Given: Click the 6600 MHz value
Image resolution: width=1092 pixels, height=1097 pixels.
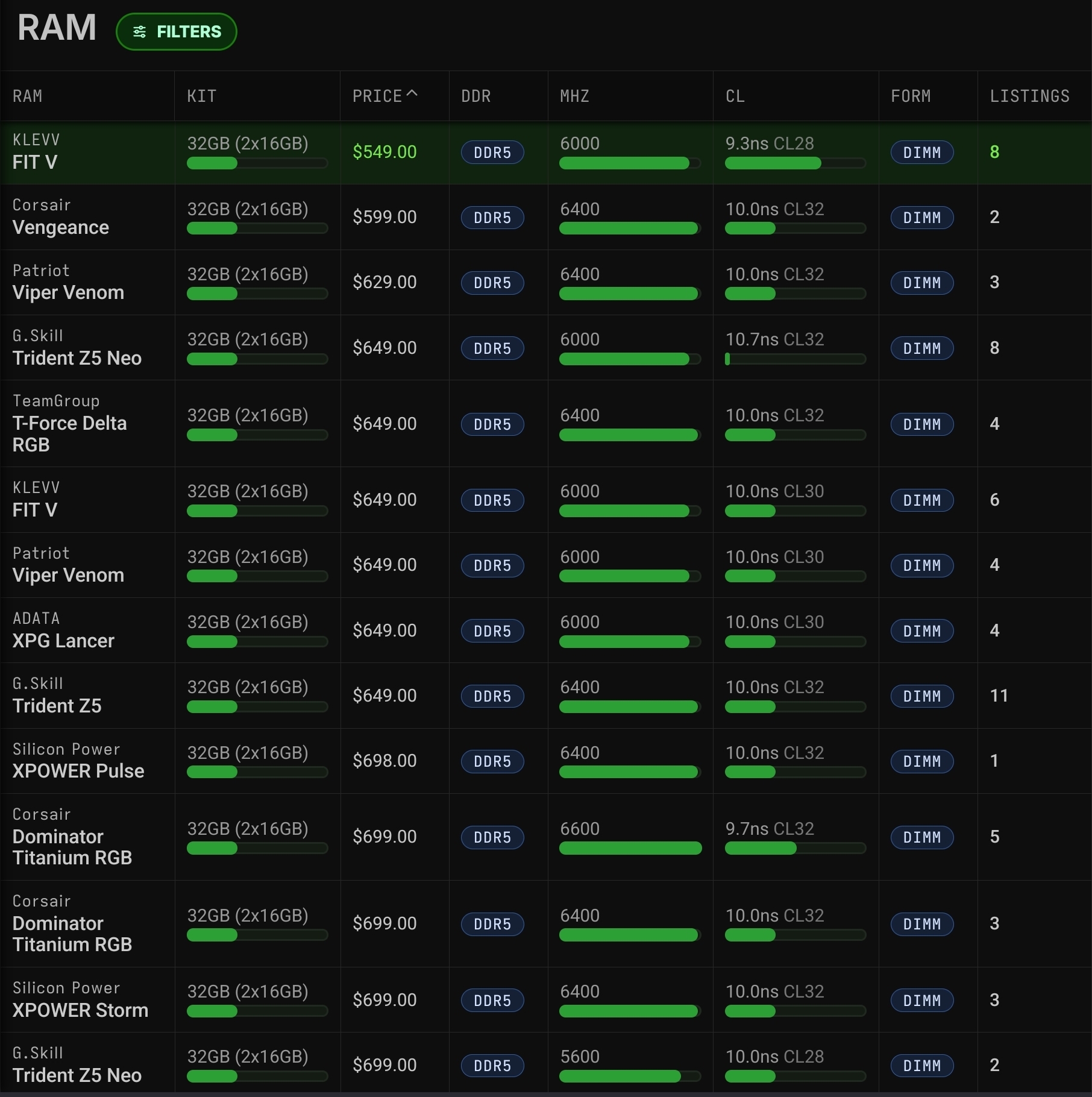Looking at the screenshot, I should pyautogui.click(x=580, y=829).
